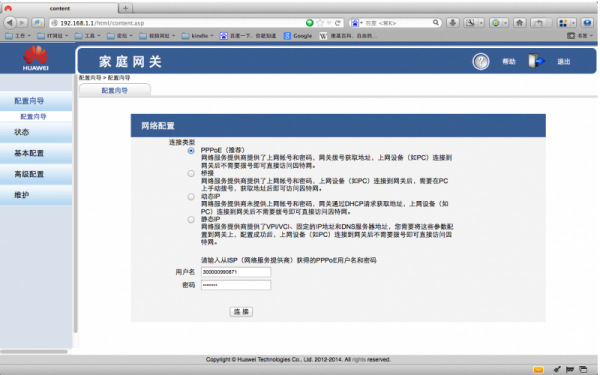Click the window icon in status bar

pyautogui.click(x=583, y=370)
